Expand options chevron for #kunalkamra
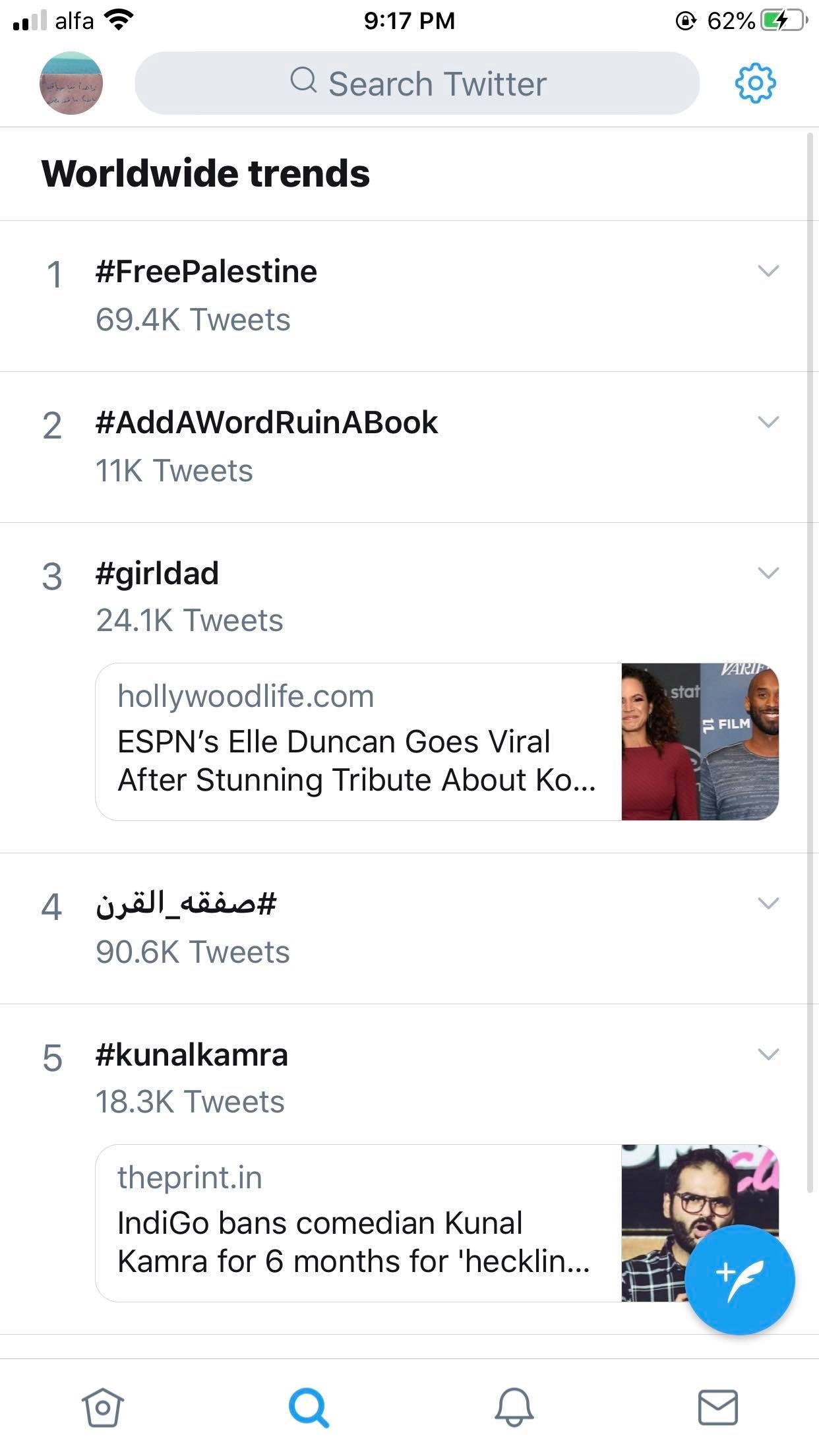 [768, 1054]
